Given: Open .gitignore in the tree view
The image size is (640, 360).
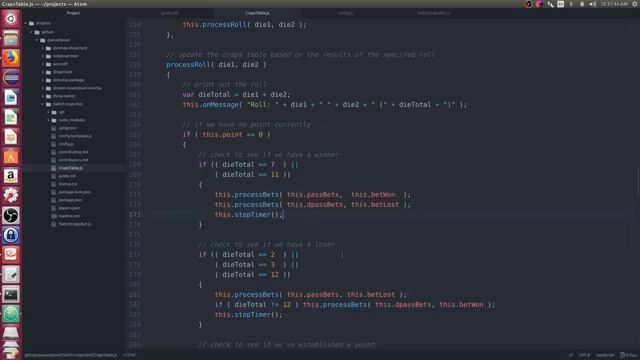Looking at the screenshot, I should click(x=67, y=128).
